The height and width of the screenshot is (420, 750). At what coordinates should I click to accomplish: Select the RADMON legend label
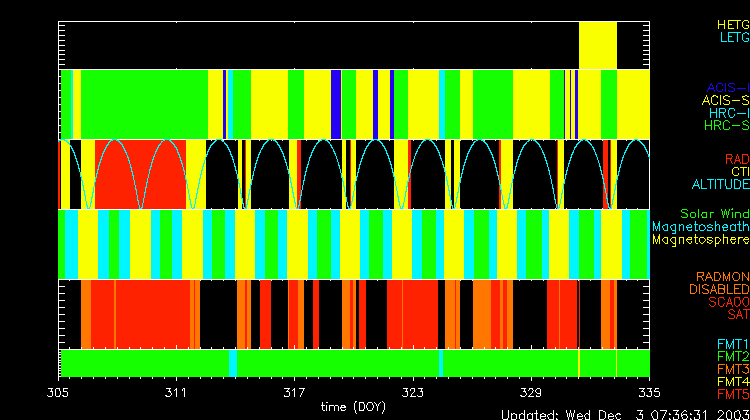point(723,277)
